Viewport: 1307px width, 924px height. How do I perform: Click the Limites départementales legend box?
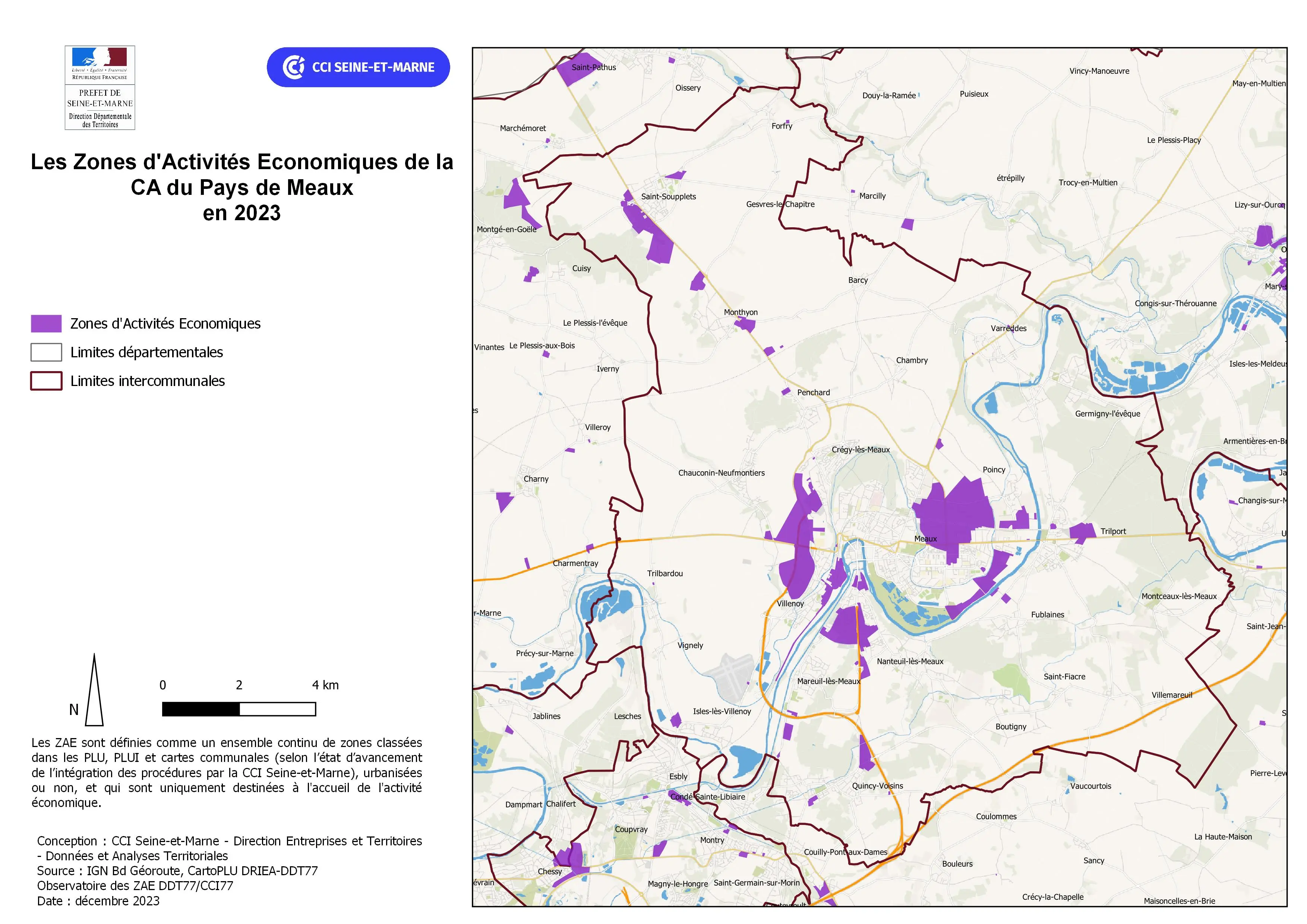tap(46, 352)
